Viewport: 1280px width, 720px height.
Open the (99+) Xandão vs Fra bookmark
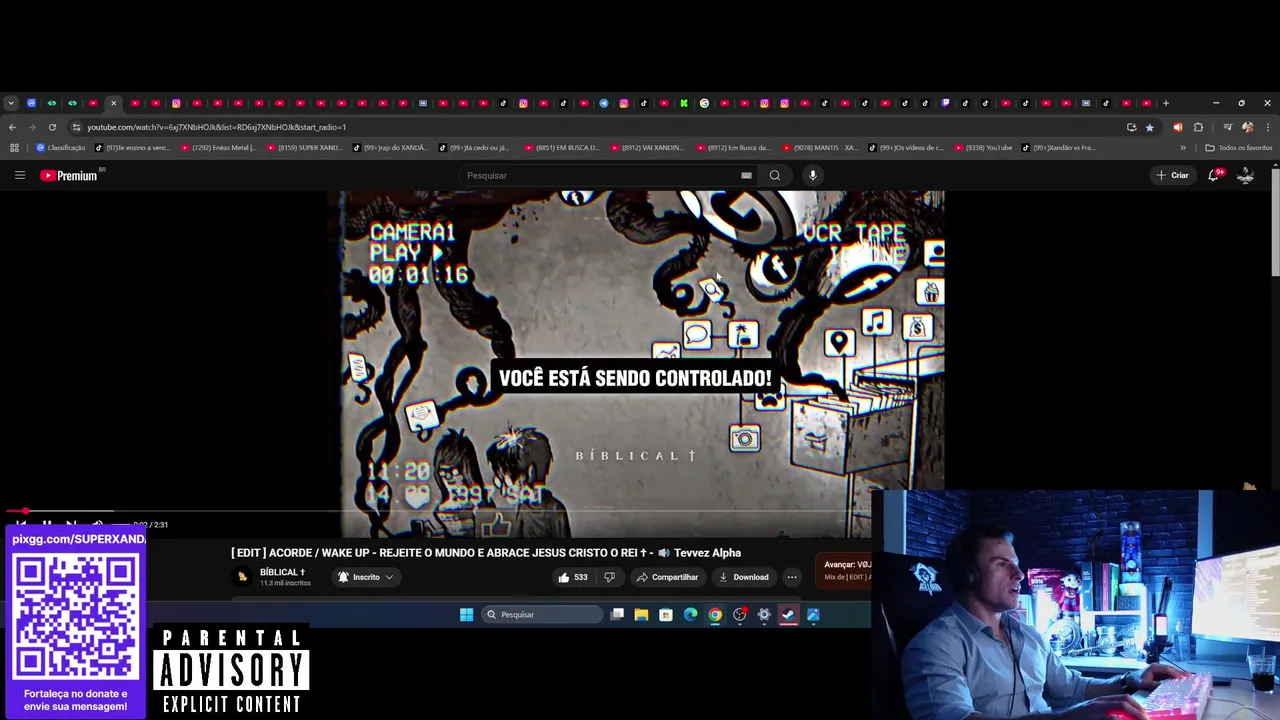pyautogui.click(x=1060, y=148)
